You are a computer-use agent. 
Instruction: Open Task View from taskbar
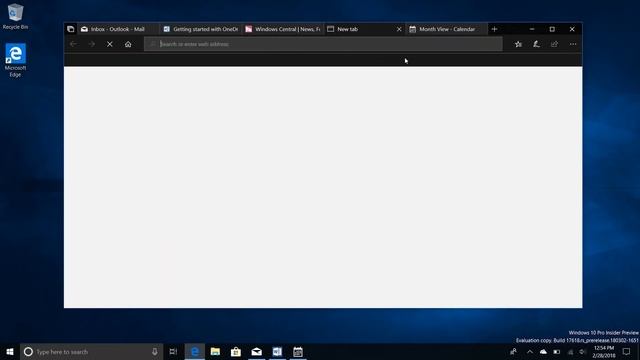(x=173, y=351)
